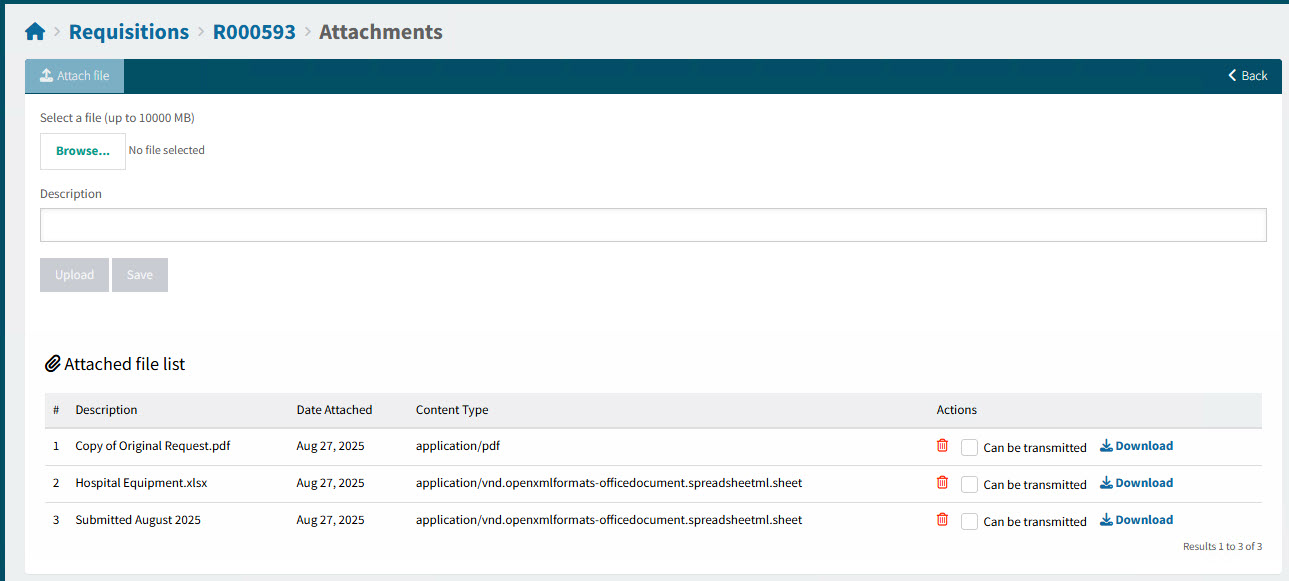Screen dimensions: 1289x581
Task: Click the download icon for Hospital Equipment.xlsx
Action: [1105, 483]
